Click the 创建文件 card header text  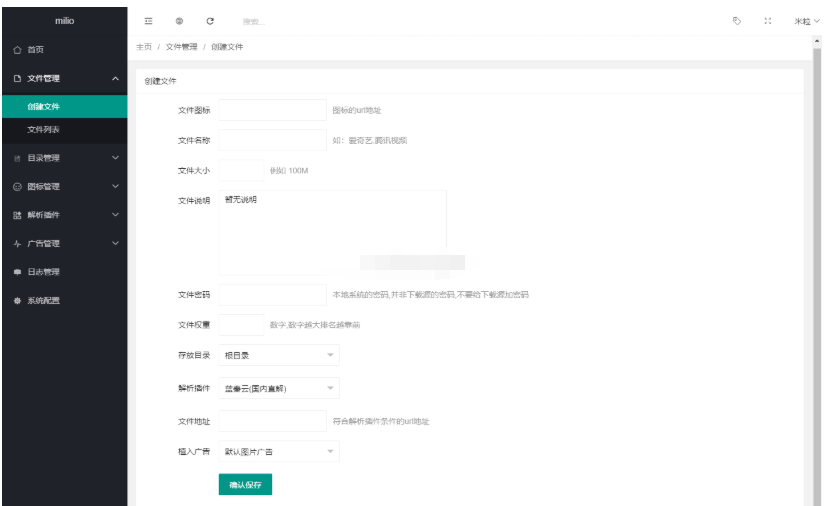(161, 81)
